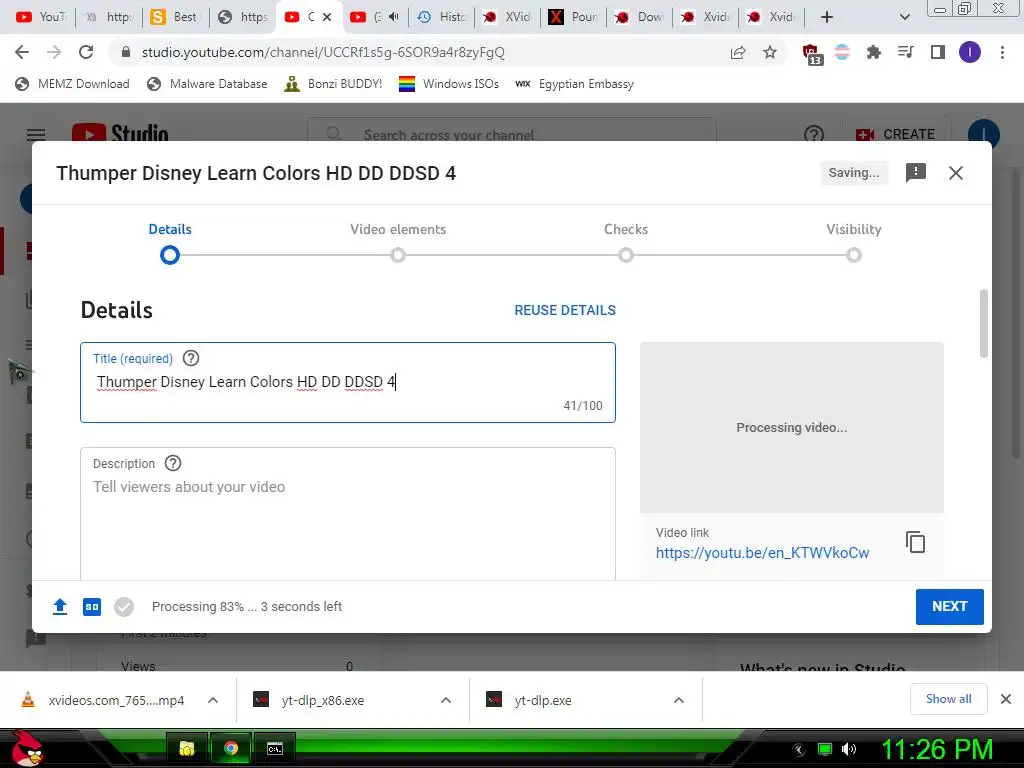
Task: Open a new browser tab
Action: click(827, 17)
